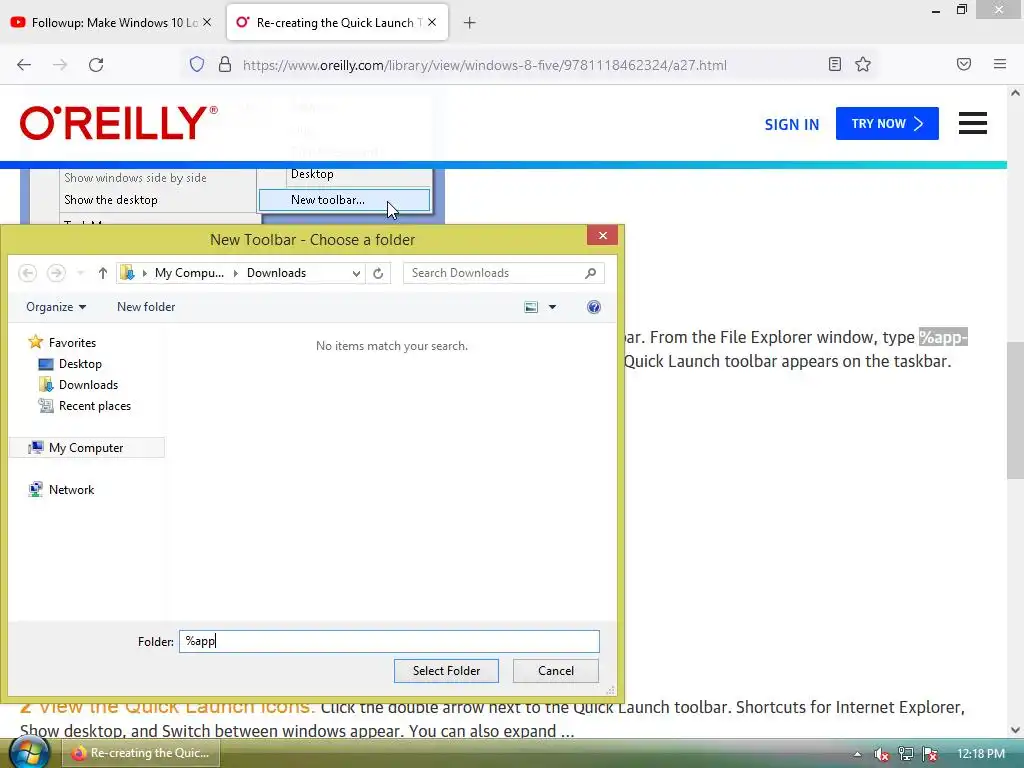Open a new browser tab

point(470,23)
